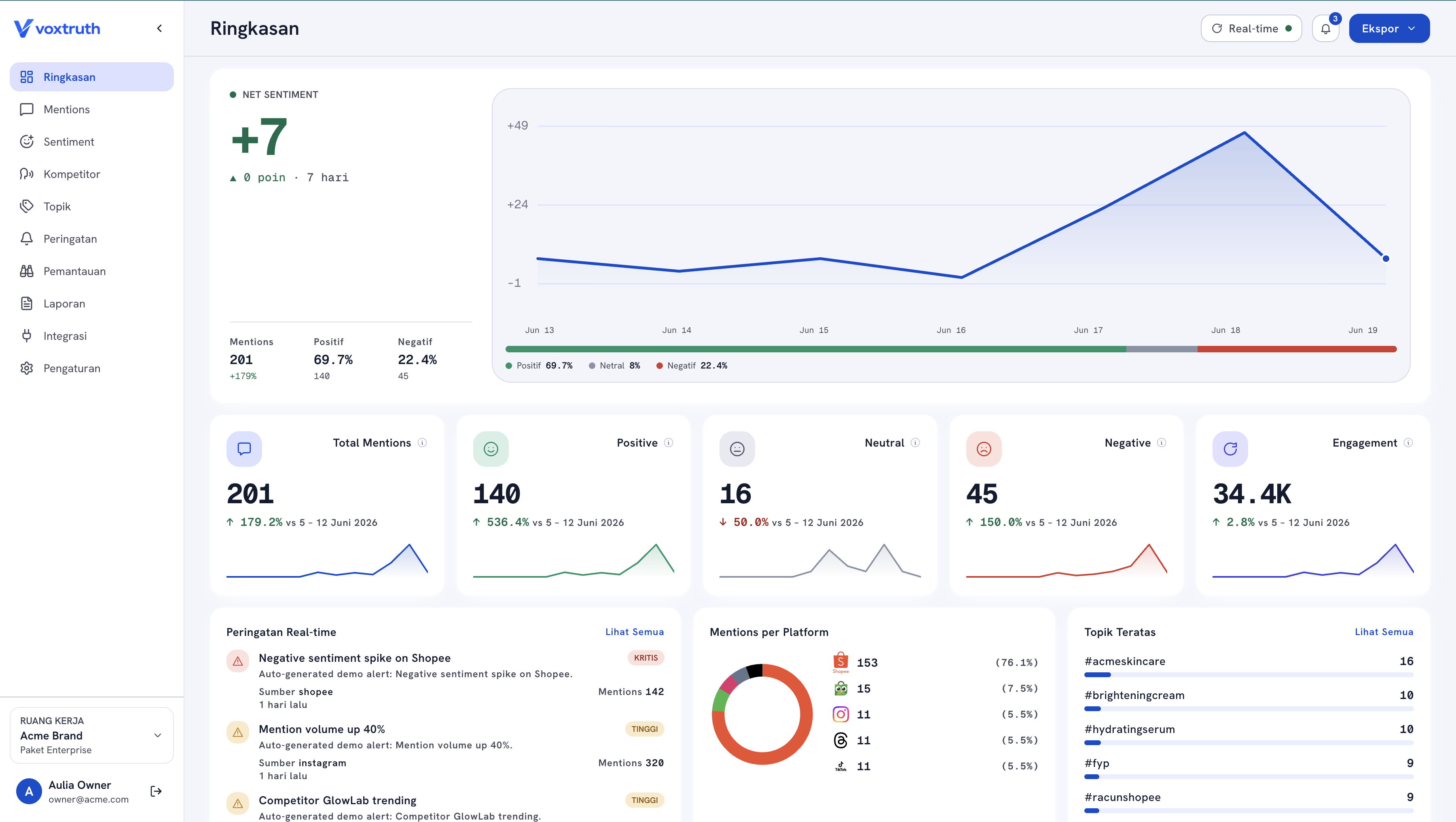Click the TikTok platform icon

coord(840,766)
